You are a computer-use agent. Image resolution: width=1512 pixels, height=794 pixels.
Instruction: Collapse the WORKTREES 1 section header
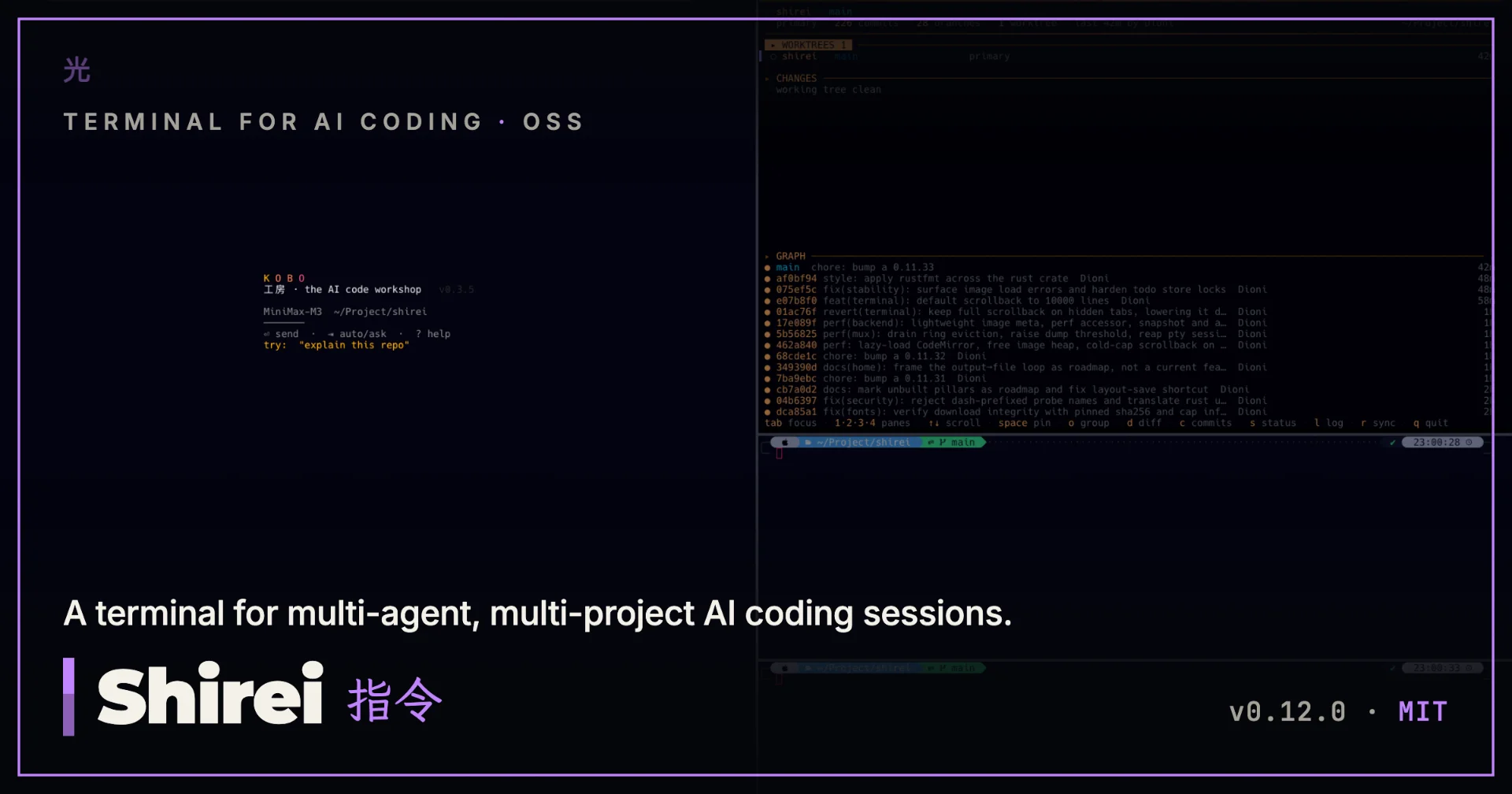click(809, 45)
